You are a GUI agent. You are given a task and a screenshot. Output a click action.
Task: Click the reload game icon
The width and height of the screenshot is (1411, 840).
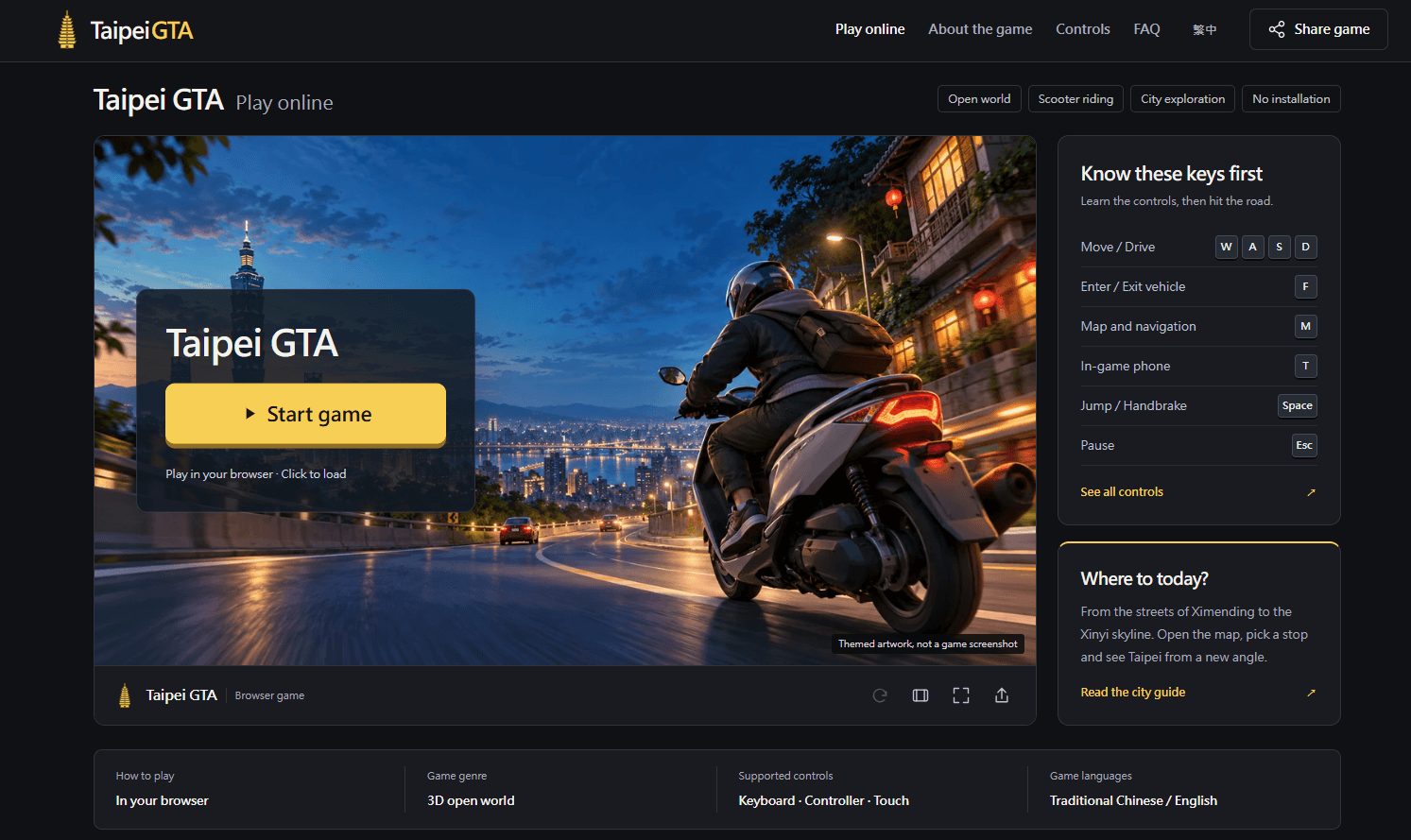pos(880,695)
